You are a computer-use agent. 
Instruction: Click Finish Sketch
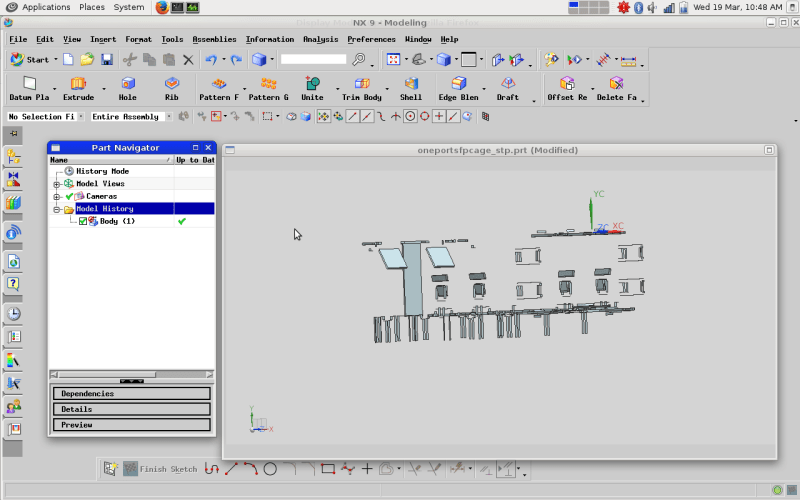click(x=160, y=469)
